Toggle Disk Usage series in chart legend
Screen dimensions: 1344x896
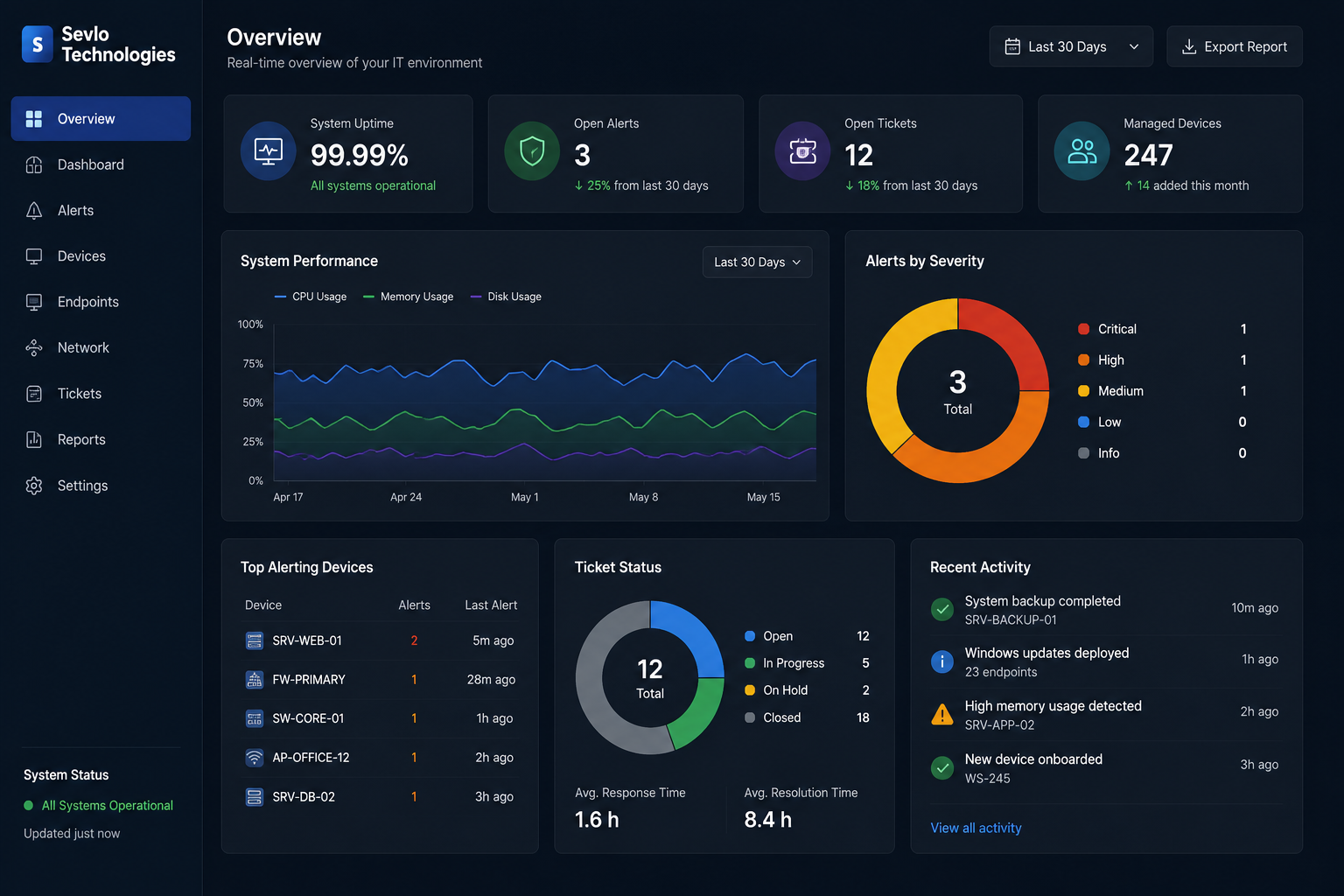506,297
